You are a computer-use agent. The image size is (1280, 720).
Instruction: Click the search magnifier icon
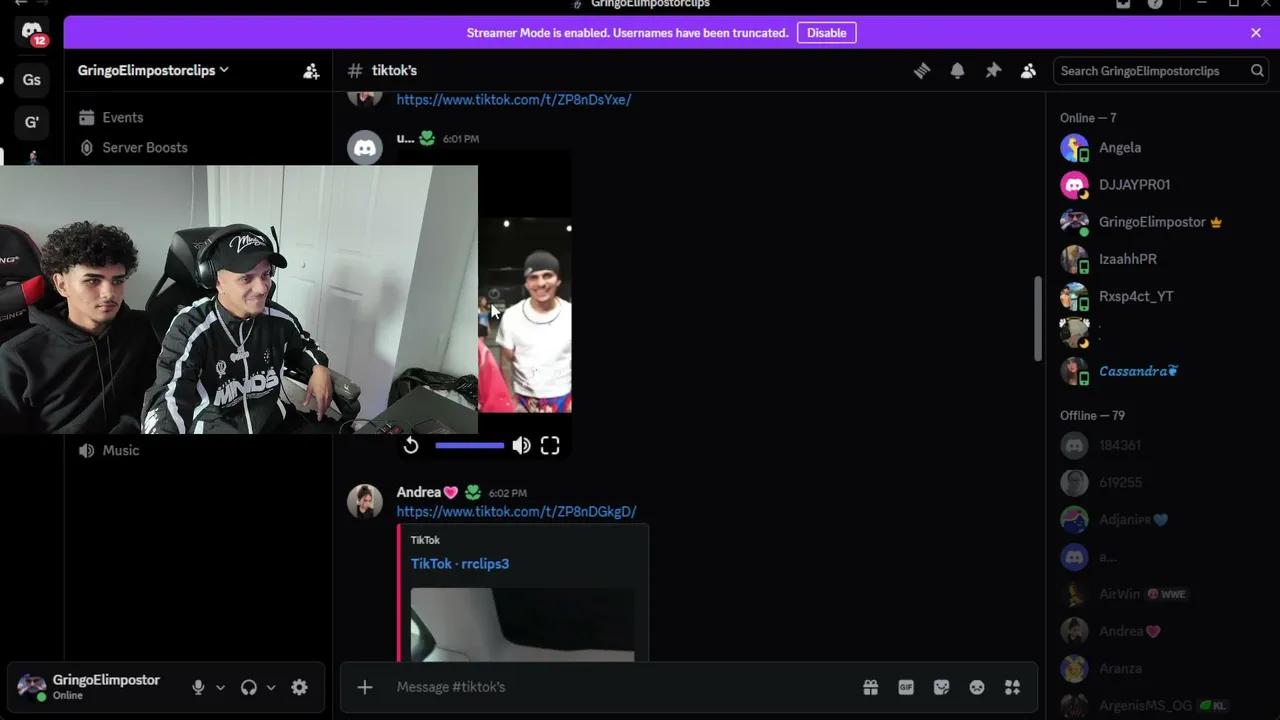pyautogui.click(x=1257, y=71)
